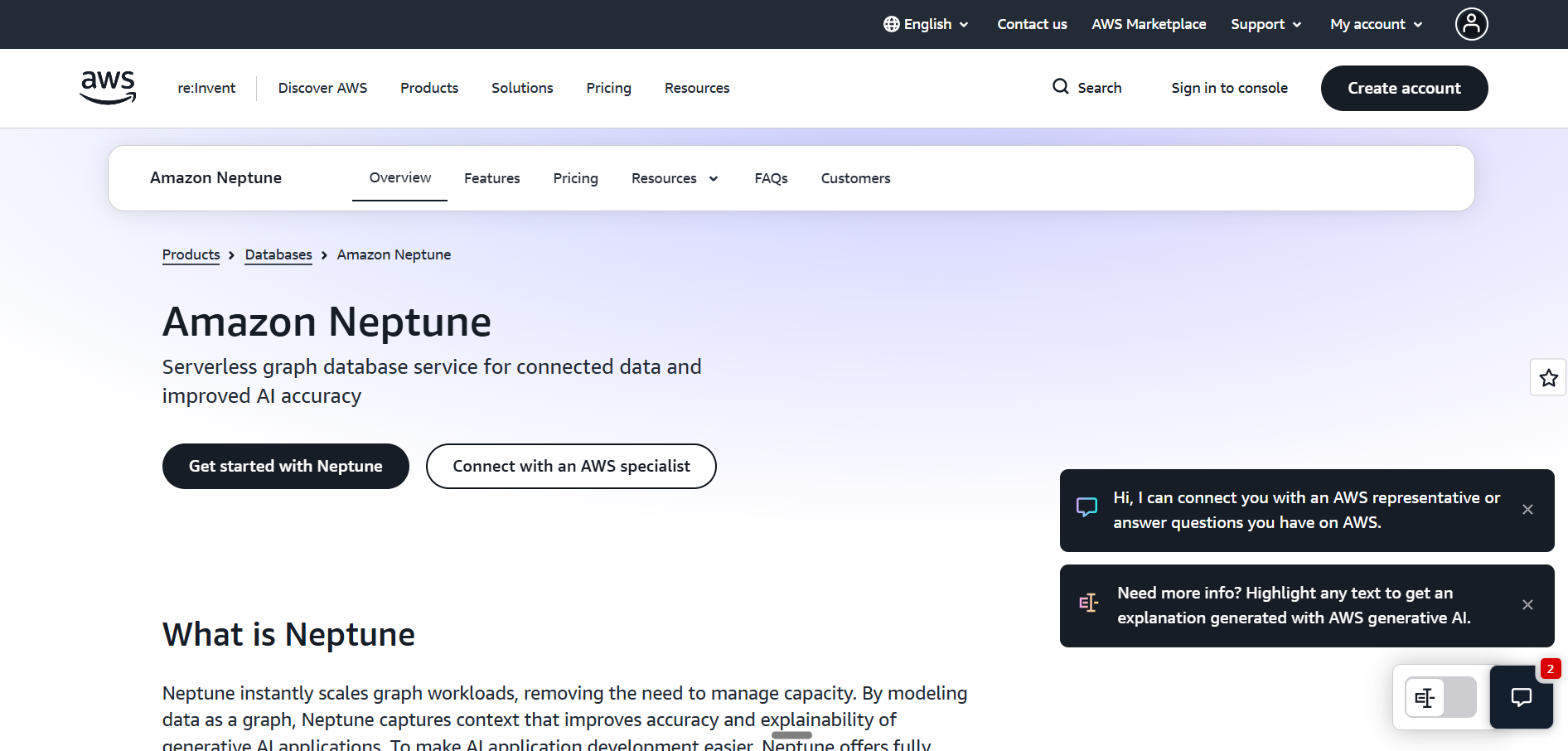This screenshot has width=1568, height=751.
Task: Click the Create account button
Action: tap(1404, 88)
